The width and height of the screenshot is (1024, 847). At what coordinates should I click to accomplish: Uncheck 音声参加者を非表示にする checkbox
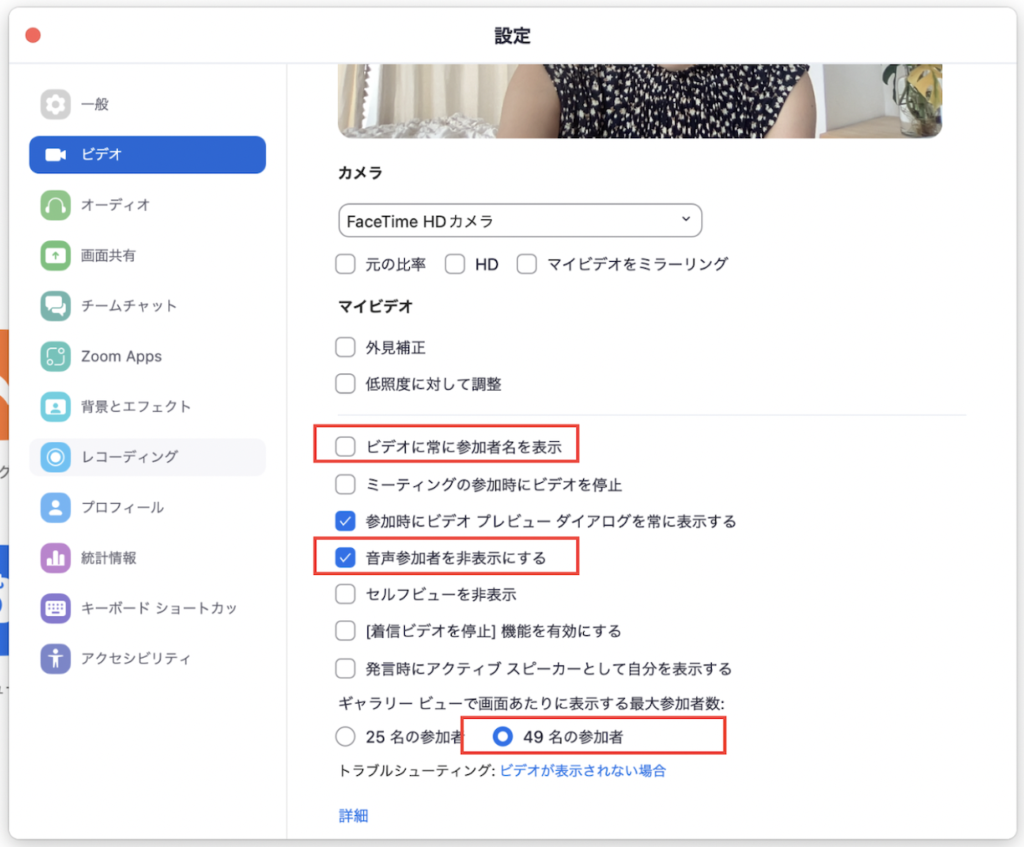(x=346, y=558)
